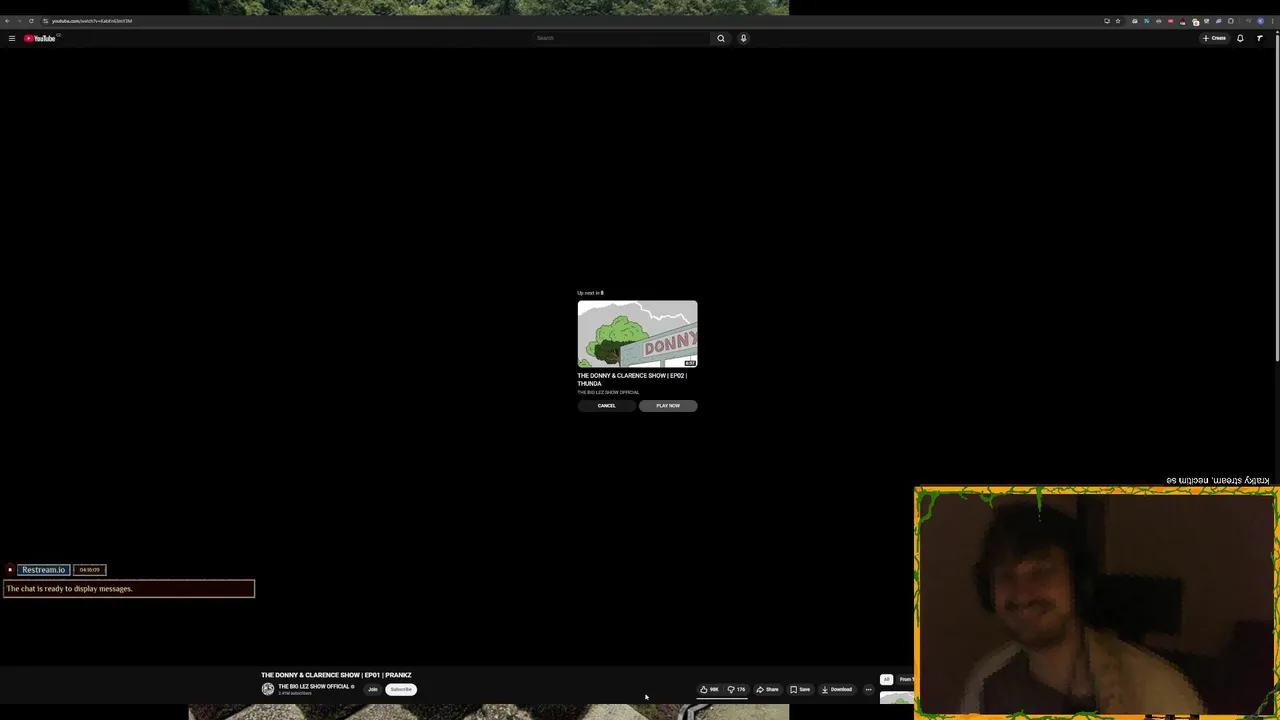Reload the page with the refresh icon
Screen dimensions: 1280x720
click(31, 21)
